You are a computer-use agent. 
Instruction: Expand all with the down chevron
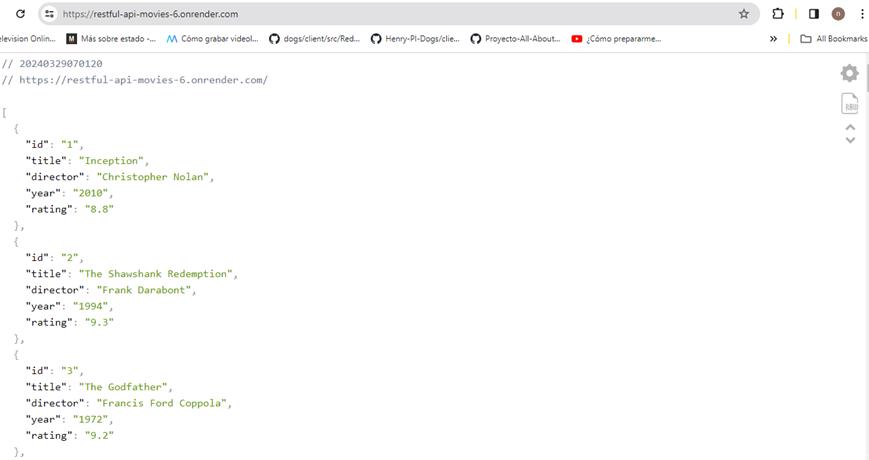coord(850,140)
